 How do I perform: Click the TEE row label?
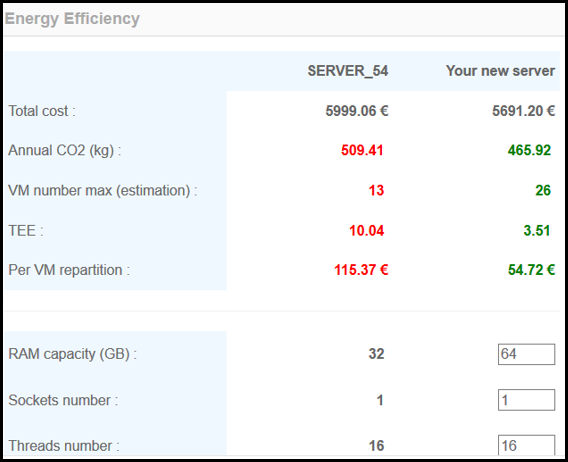(26, 231)
